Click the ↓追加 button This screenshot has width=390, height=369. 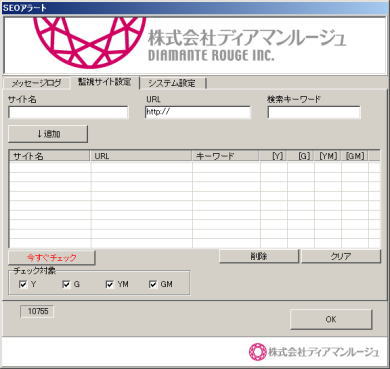[x=48, y=134]
